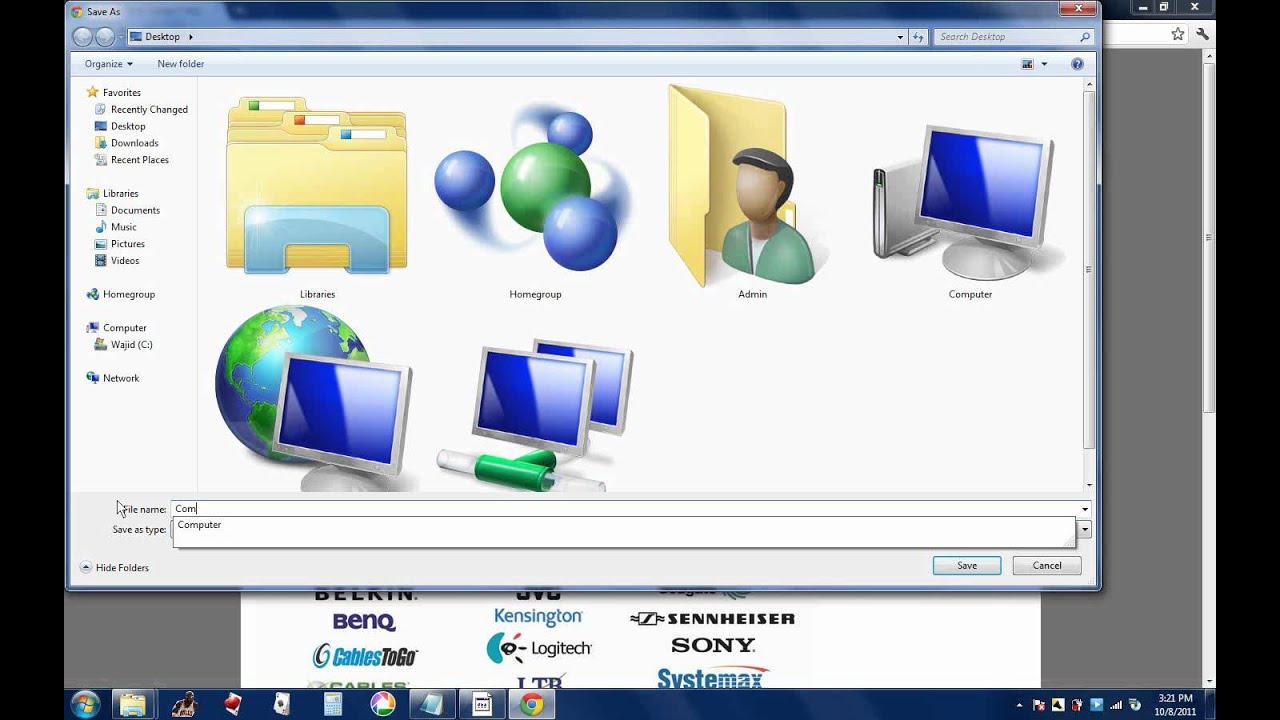Click the file pane vertical scrollbar

click(x=1089, y=270)
